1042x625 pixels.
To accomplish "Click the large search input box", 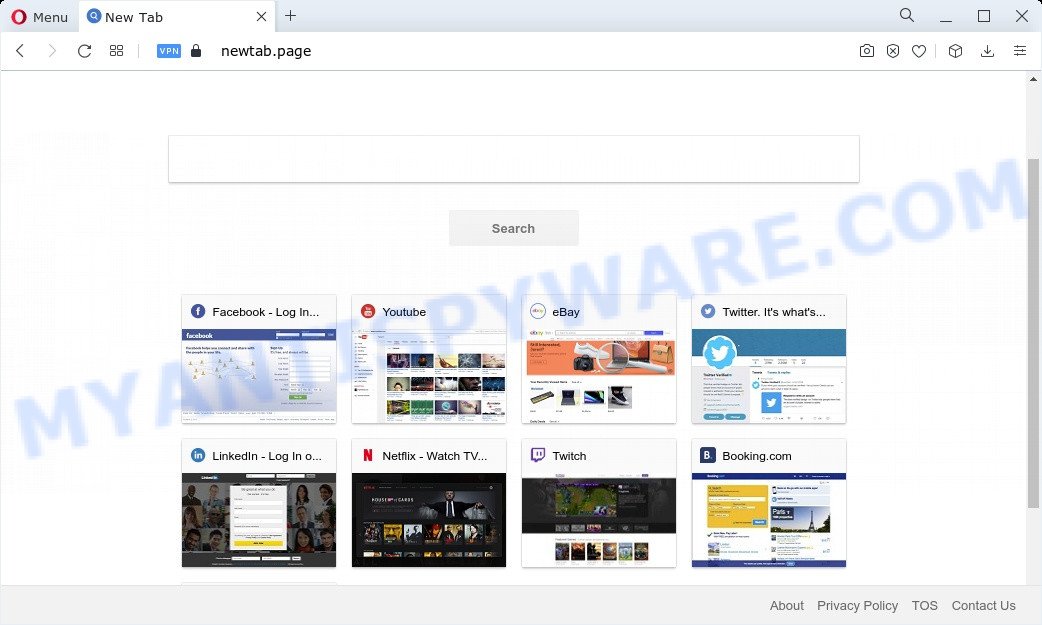I will click(514, 159).
